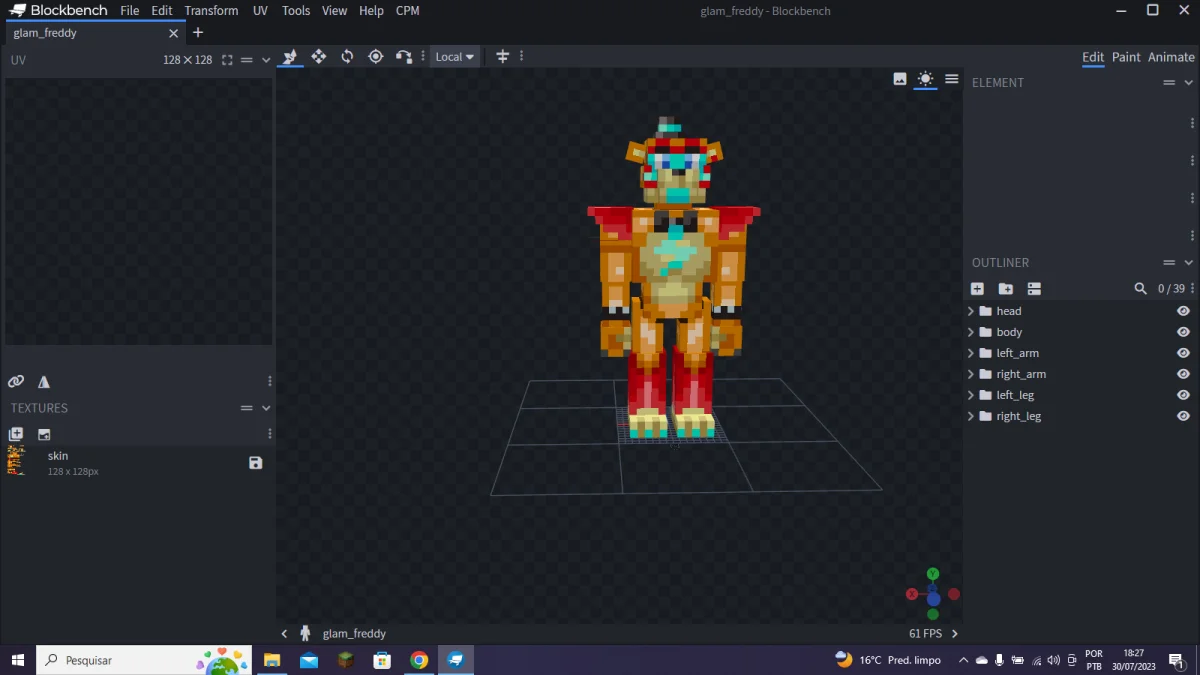Open the File menu
Screen dimensions: 1200x675
click(x=130, y=11)
